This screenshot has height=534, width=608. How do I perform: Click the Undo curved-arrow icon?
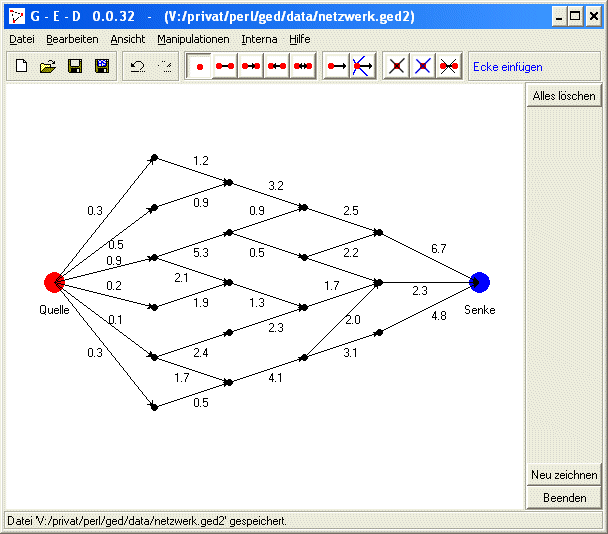click(x=137, y=67)
